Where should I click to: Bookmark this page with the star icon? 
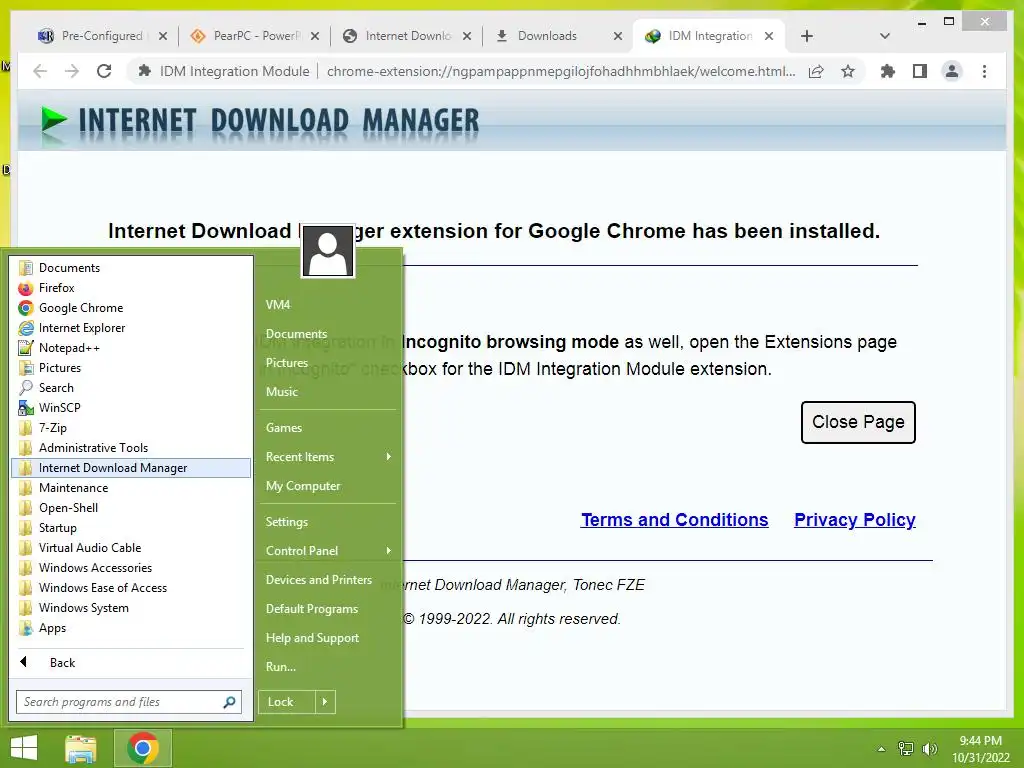click(848, 71)
